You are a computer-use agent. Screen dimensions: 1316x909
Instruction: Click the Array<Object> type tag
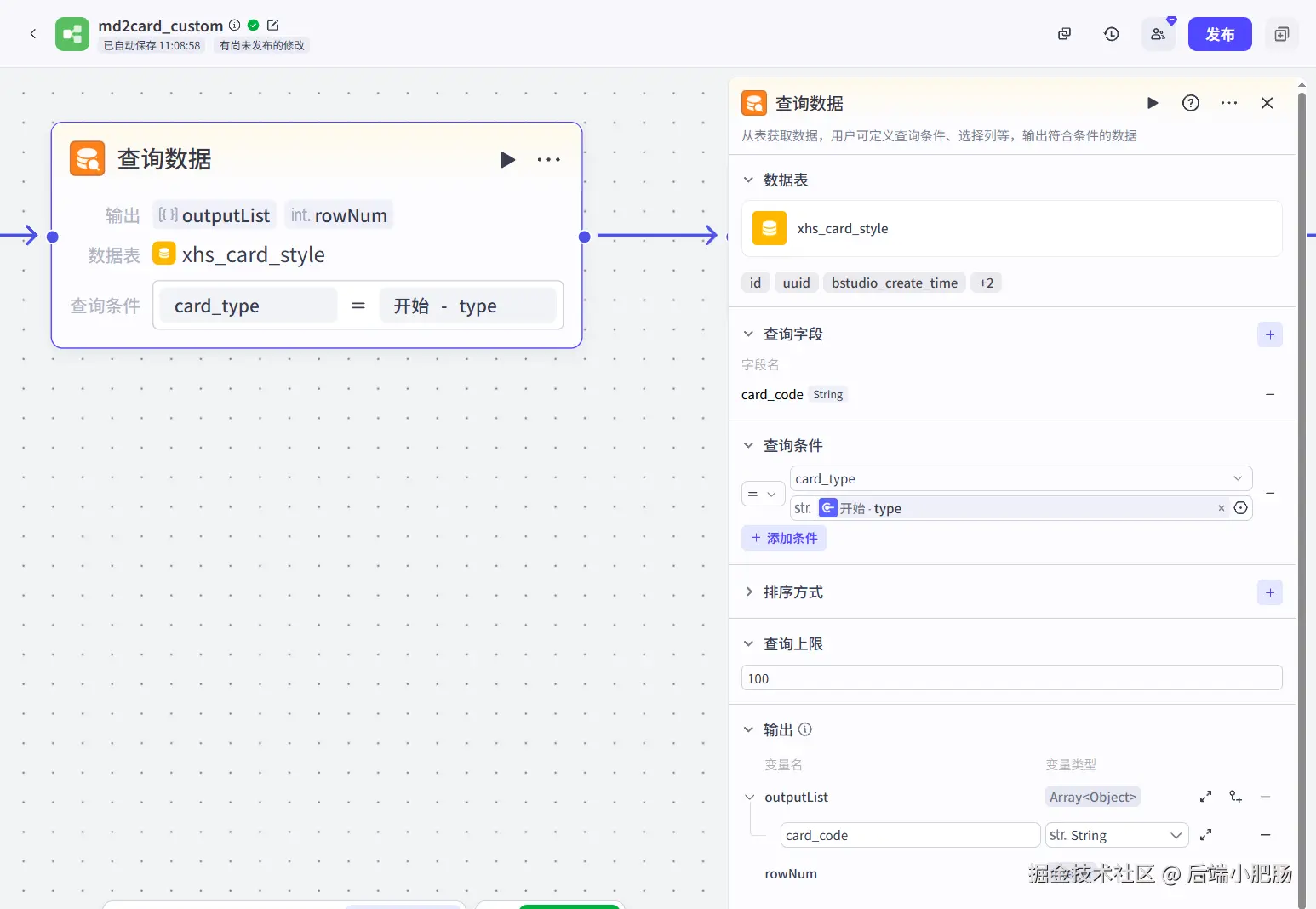coord(1093,797)
